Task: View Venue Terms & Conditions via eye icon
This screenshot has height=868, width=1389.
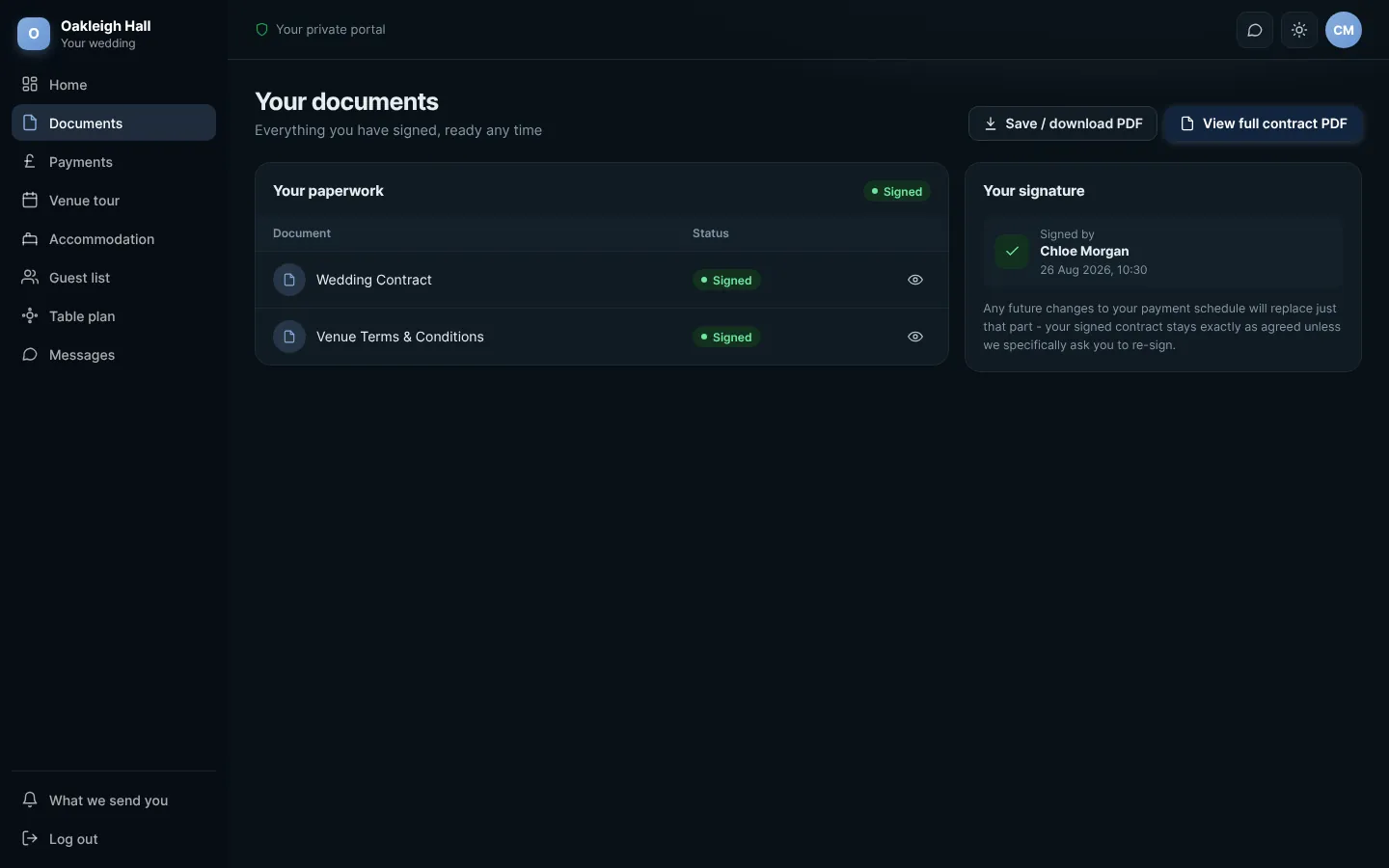Action: pos(915,337)
